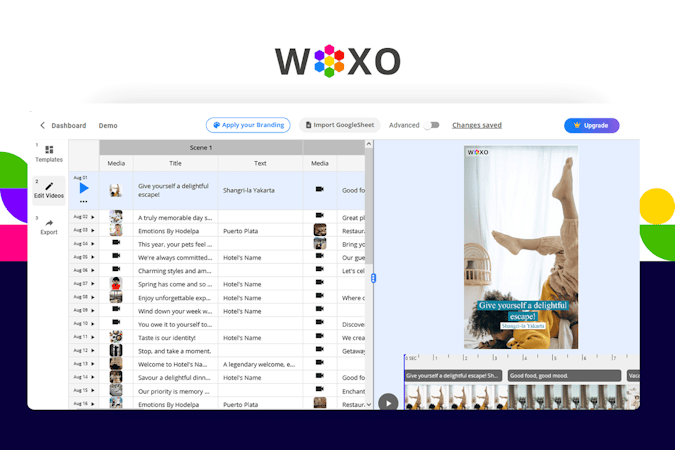Play the video preview timeline
The image size is (675, 450).
click(x=388, y=403)
